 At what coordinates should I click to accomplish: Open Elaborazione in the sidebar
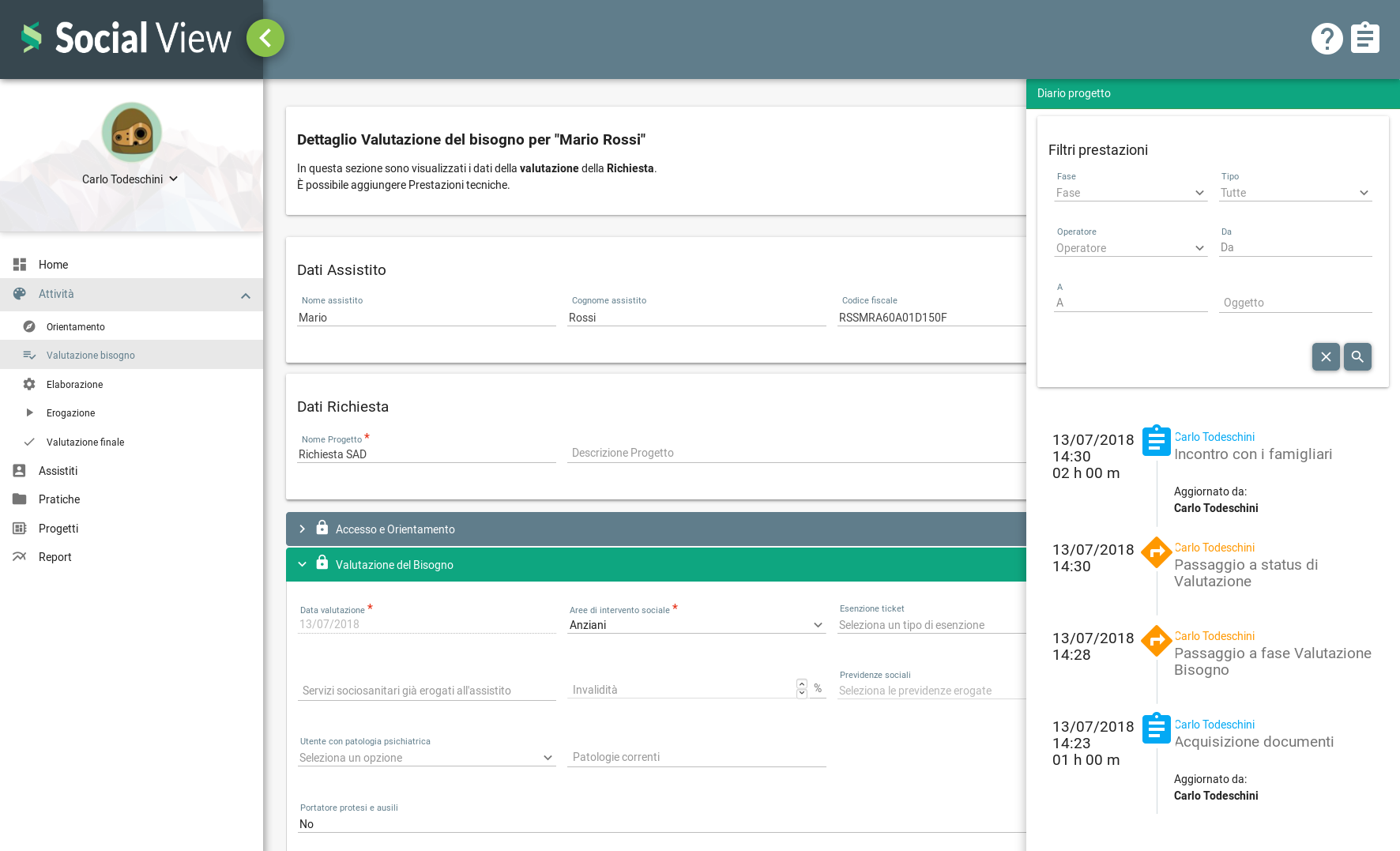74,385
